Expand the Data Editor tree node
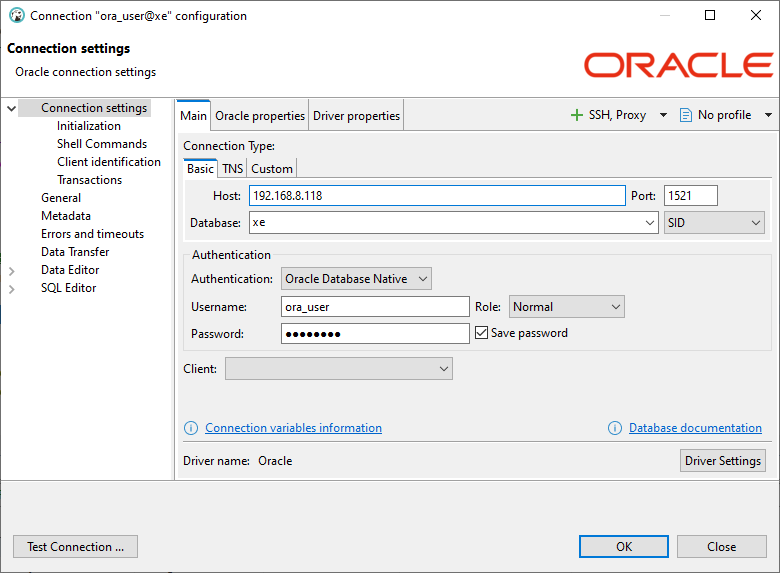 click(12, 270)
